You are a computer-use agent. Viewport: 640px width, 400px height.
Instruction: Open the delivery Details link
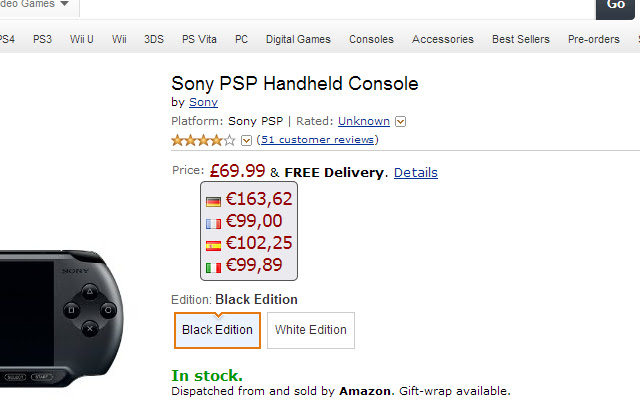coord(416,173)
